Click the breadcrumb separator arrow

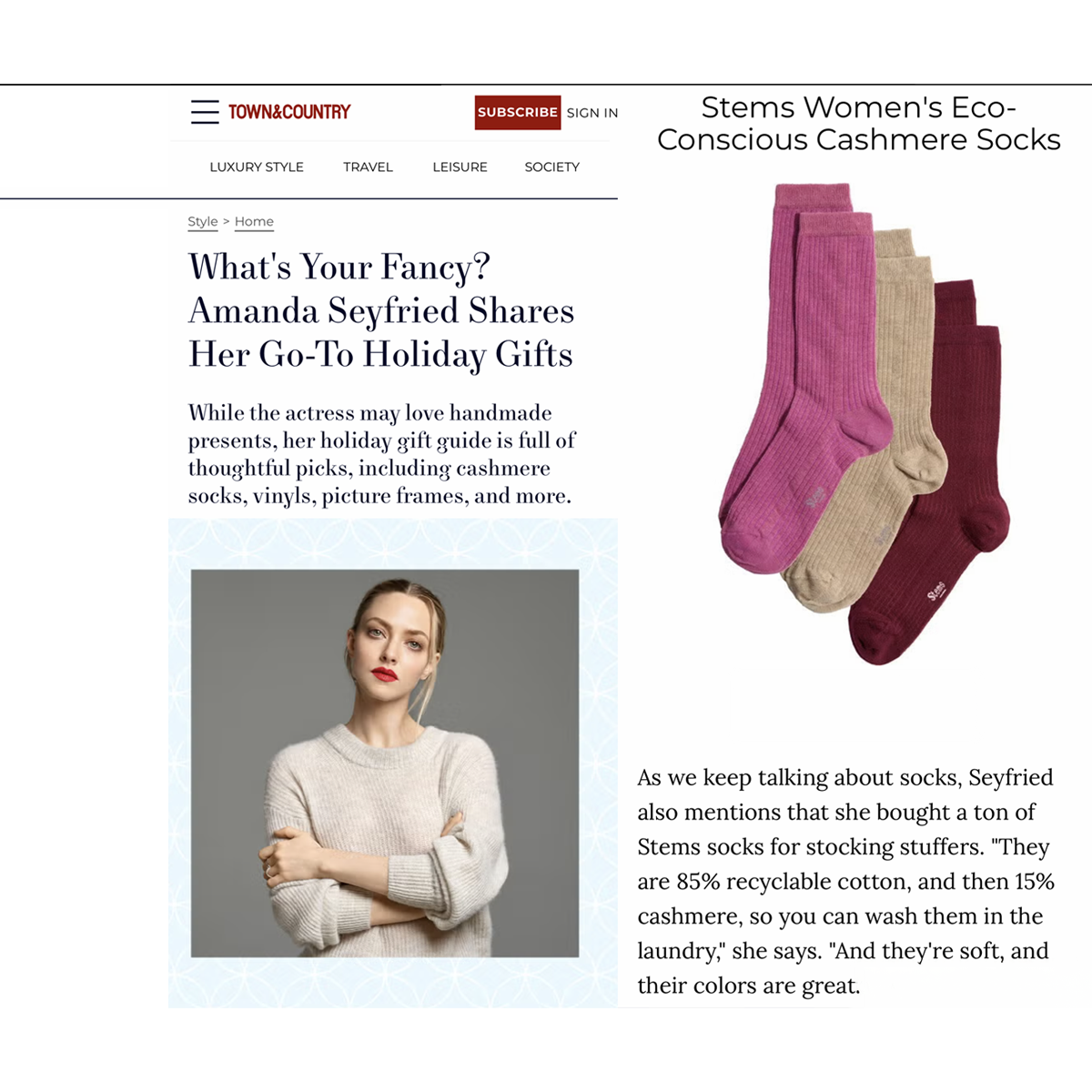[226, 221]
